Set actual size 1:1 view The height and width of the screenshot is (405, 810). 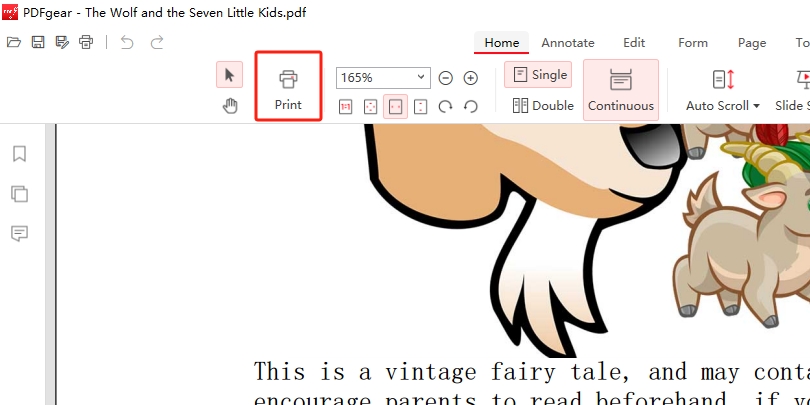coord(346,107)
